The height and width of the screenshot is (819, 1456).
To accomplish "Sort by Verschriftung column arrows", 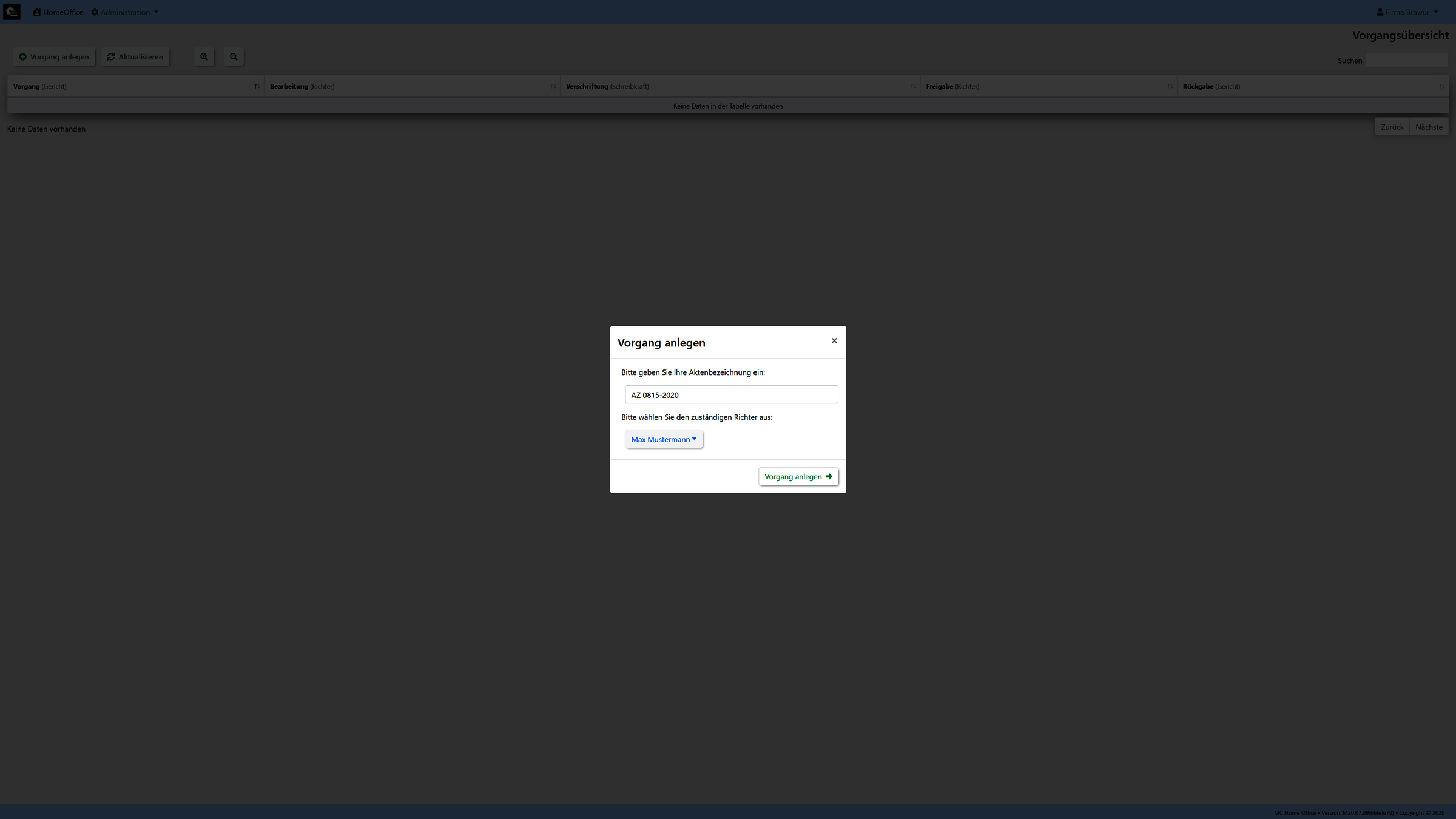I will pyautogui.click(x=913, y=86).
